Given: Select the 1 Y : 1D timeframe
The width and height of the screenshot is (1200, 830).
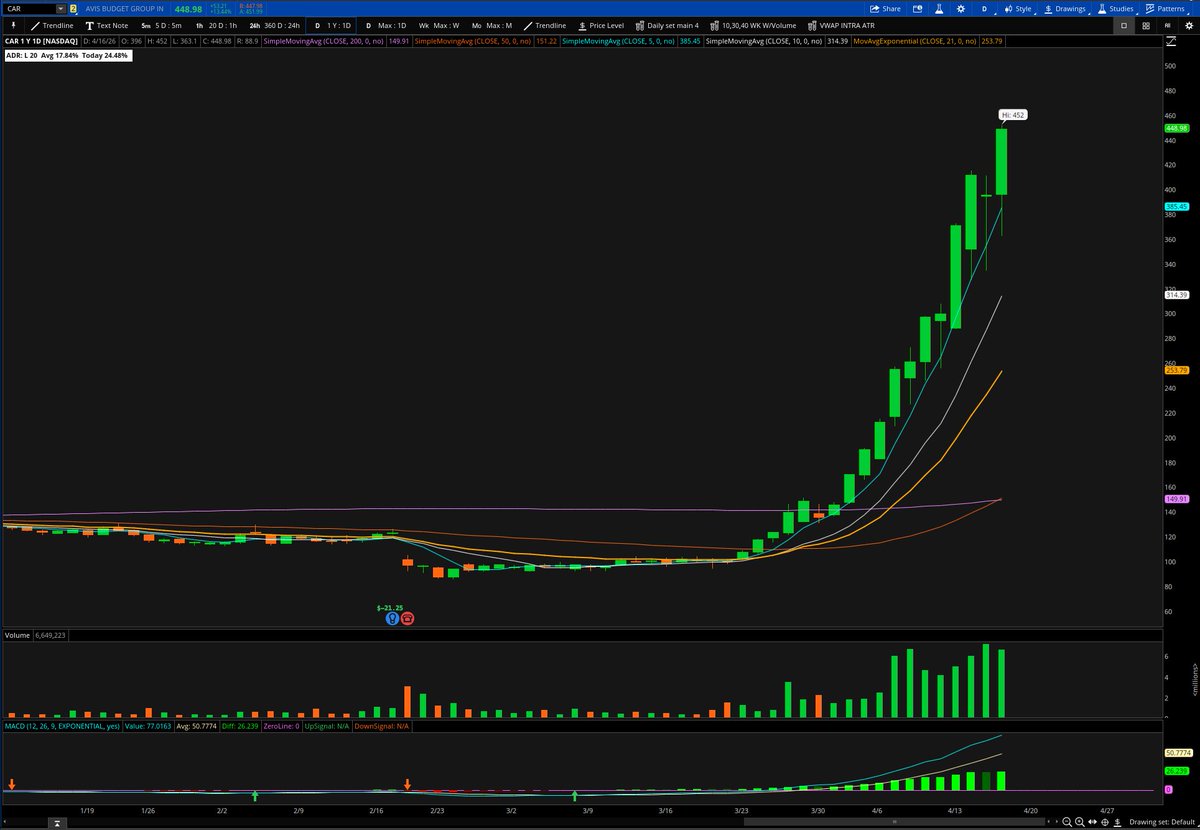Looking at the screenshot, I should [332, 25].
